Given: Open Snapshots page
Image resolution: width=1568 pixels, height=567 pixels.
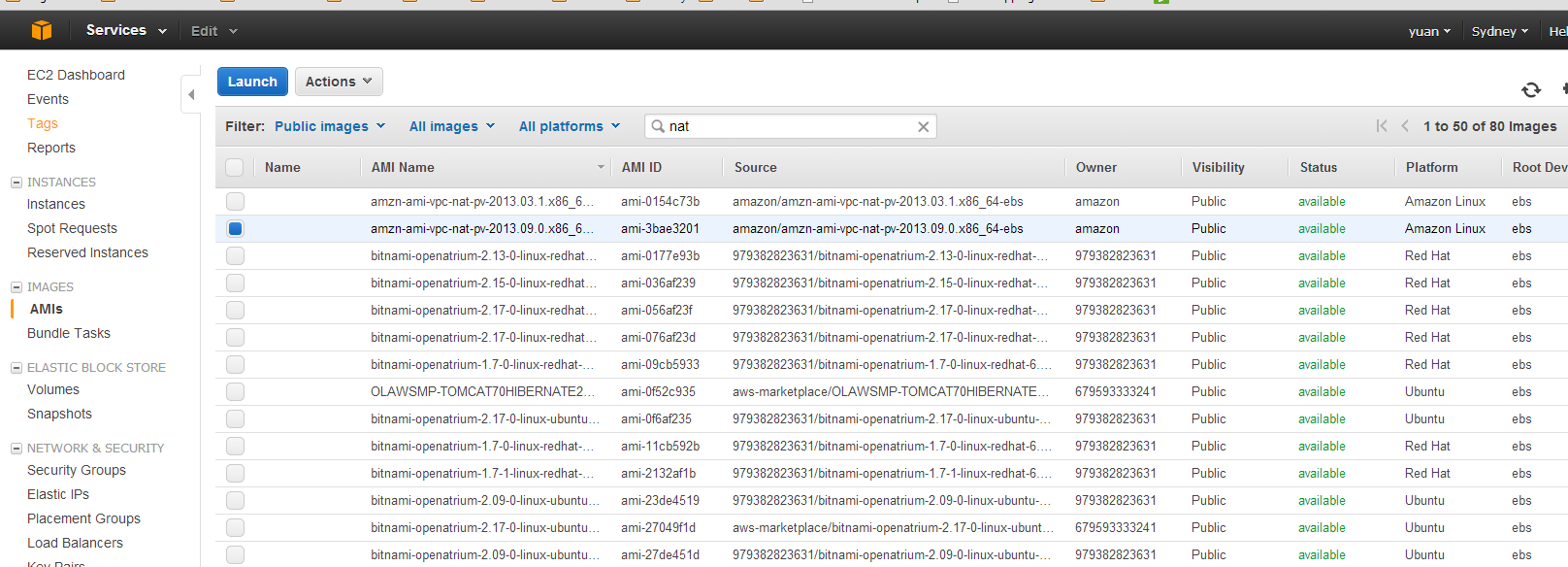Looking at the screenshot, I should 59,414.
